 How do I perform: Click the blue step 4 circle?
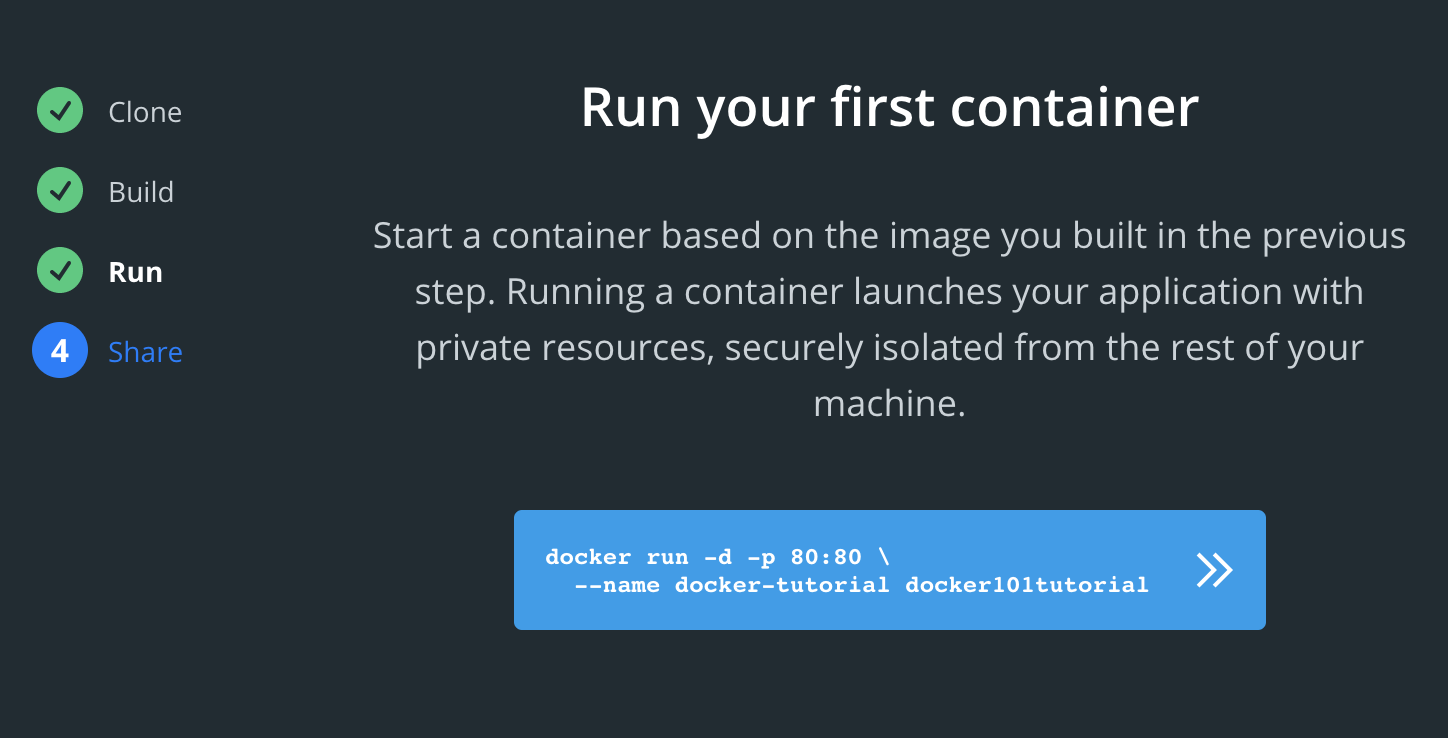(x=60, y=351)
